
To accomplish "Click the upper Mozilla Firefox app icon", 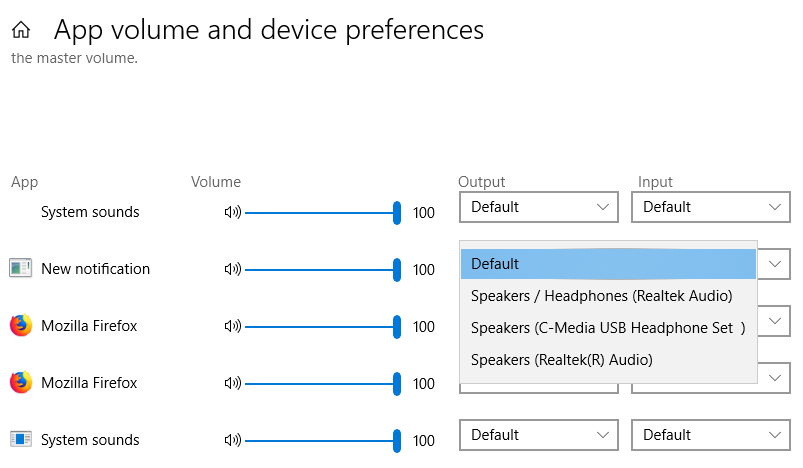I will (21, 325).
